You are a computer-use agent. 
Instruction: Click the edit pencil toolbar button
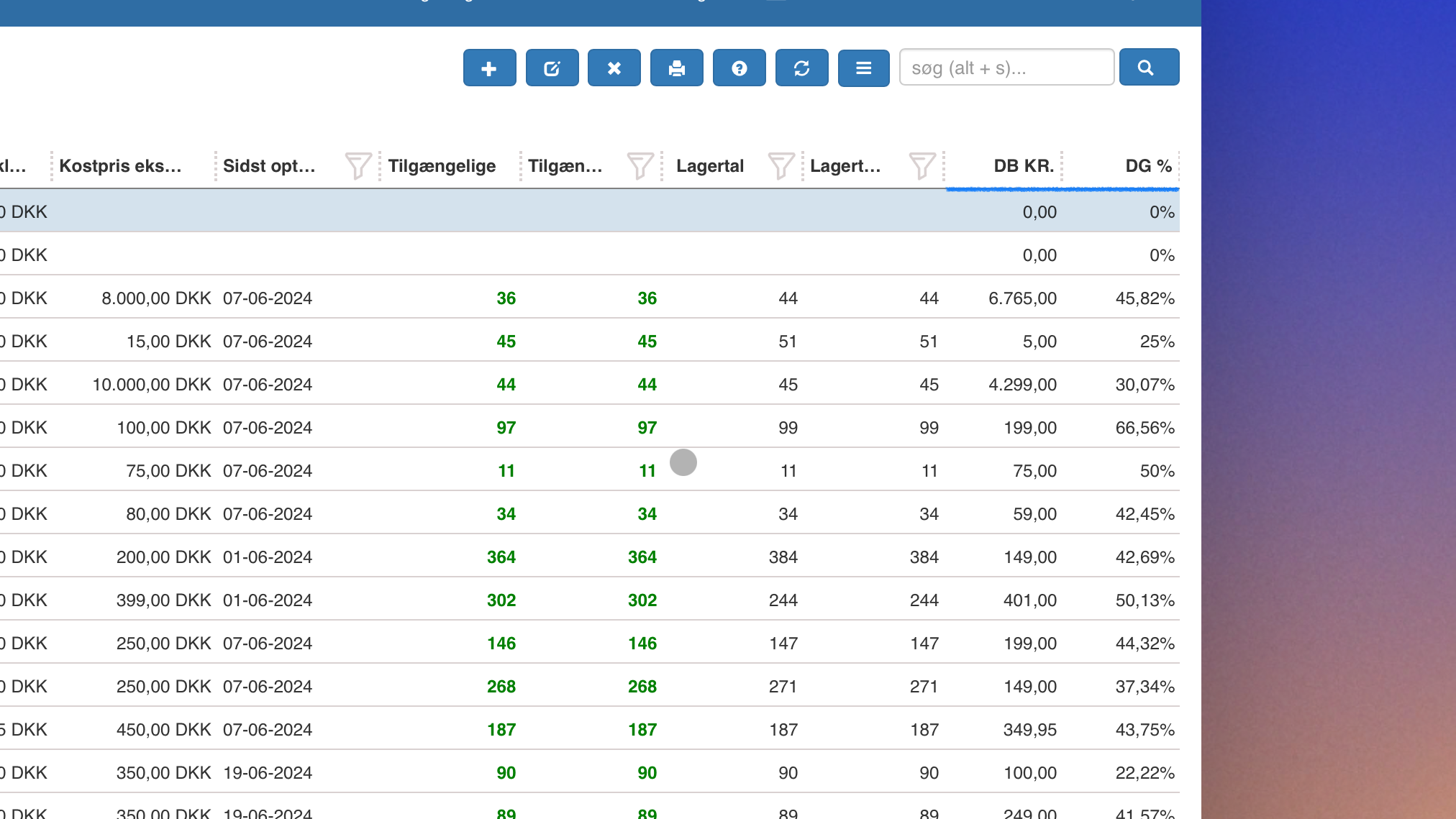(x=552, y=68)
